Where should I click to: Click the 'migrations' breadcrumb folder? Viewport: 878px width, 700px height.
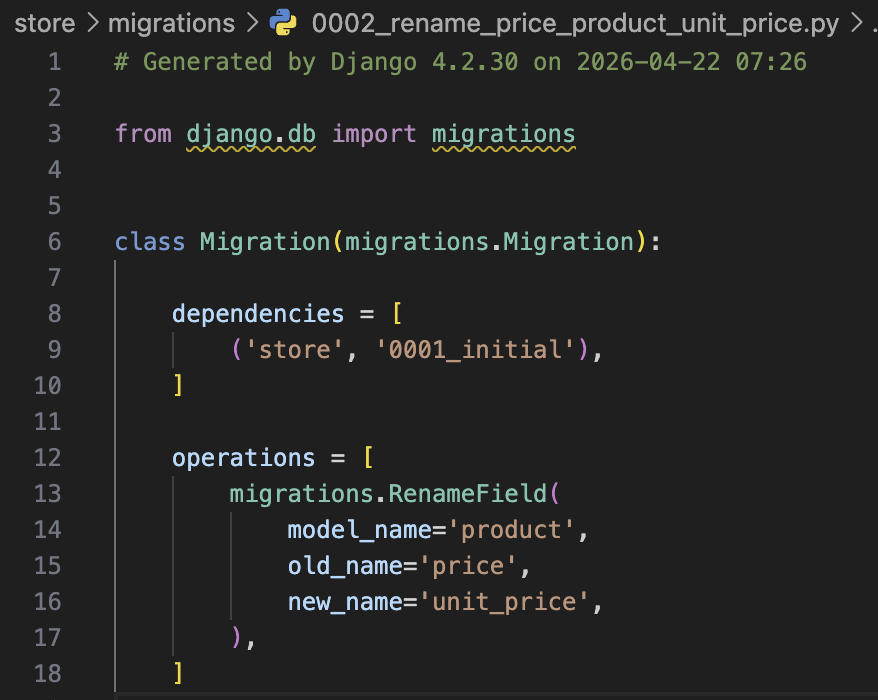(x=171, y=24)
